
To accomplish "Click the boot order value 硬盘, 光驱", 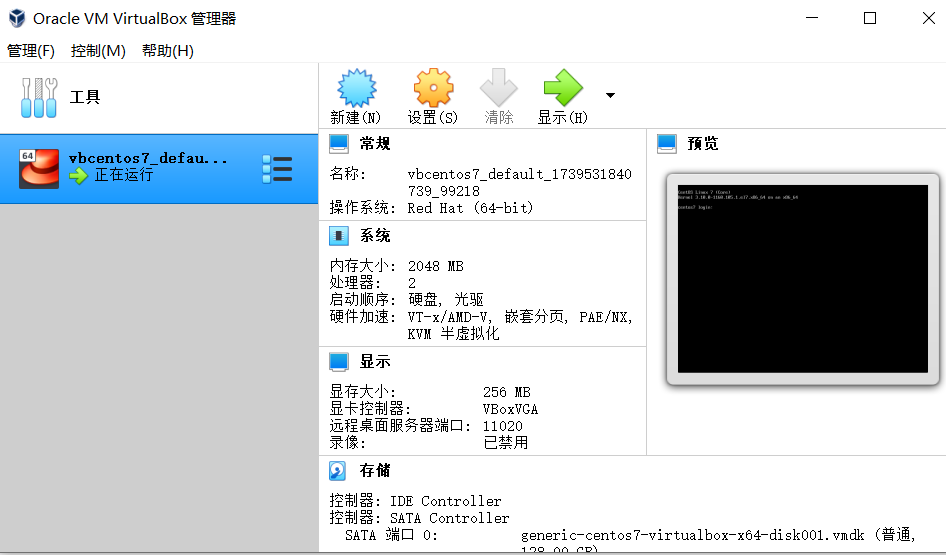I will (446, 300).
